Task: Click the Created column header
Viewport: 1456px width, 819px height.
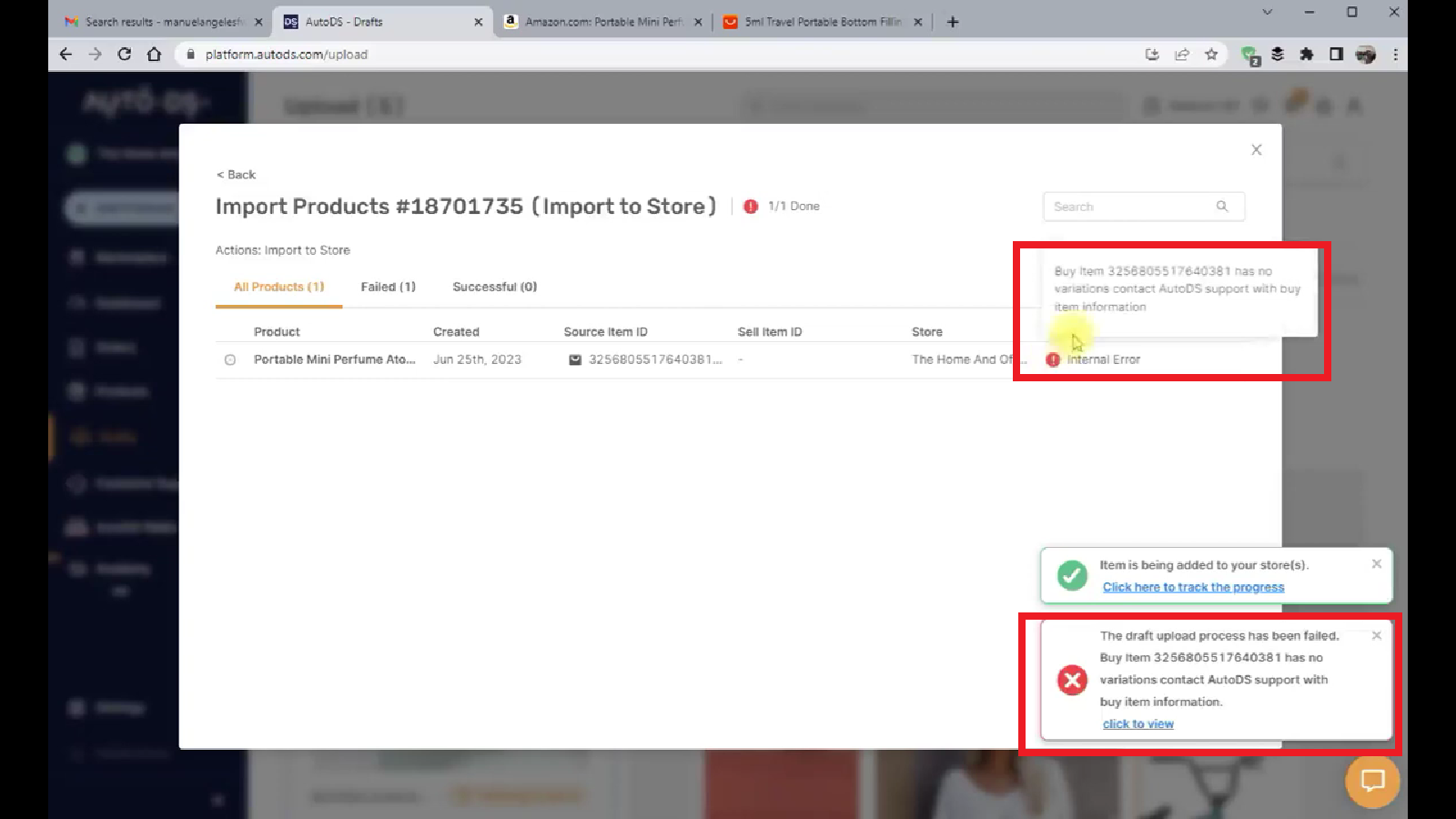Action: click(x=456, y=332)
